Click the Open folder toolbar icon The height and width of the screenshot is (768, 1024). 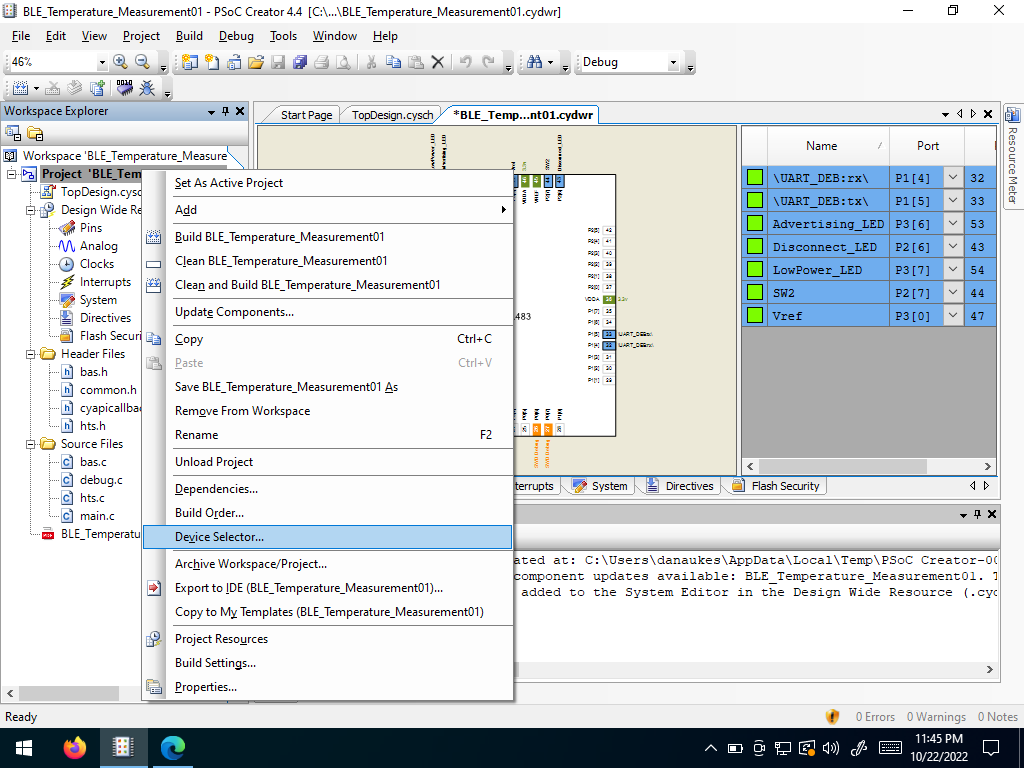[256, 62]
